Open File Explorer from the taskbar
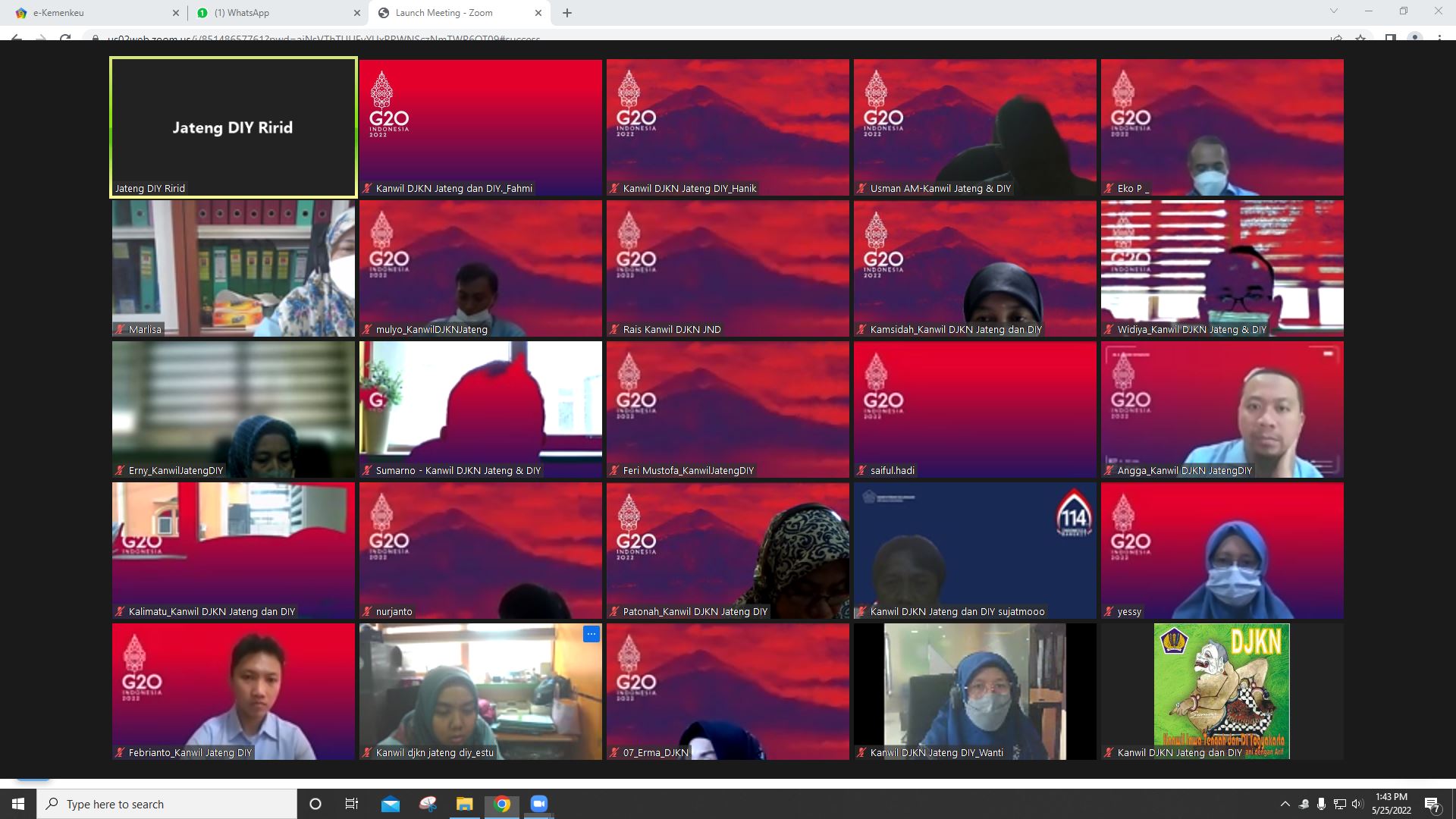 pyautogui.click(x=464, y=804)
